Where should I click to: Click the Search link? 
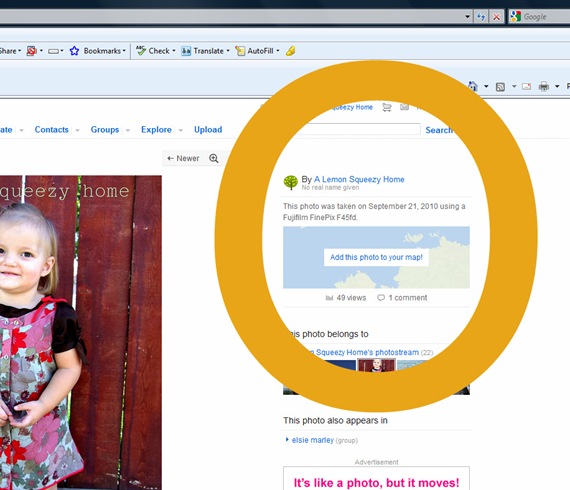tap(439, 130)
